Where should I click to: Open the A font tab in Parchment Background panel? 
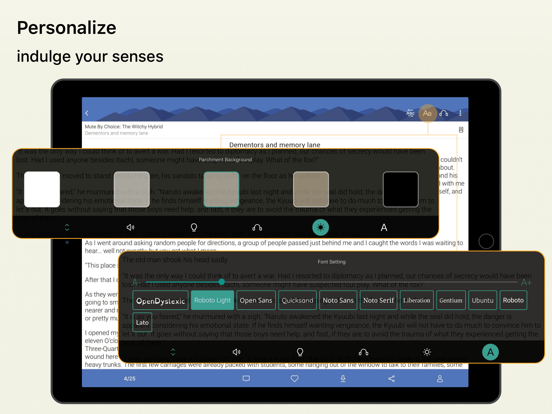(x=384, y=227)
